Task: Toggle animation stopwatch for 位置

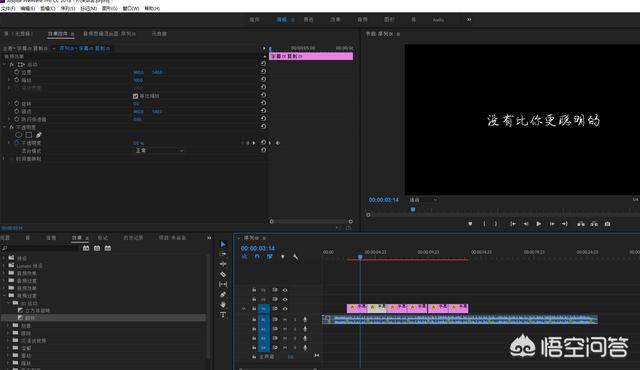Action: tap(17, 72)
